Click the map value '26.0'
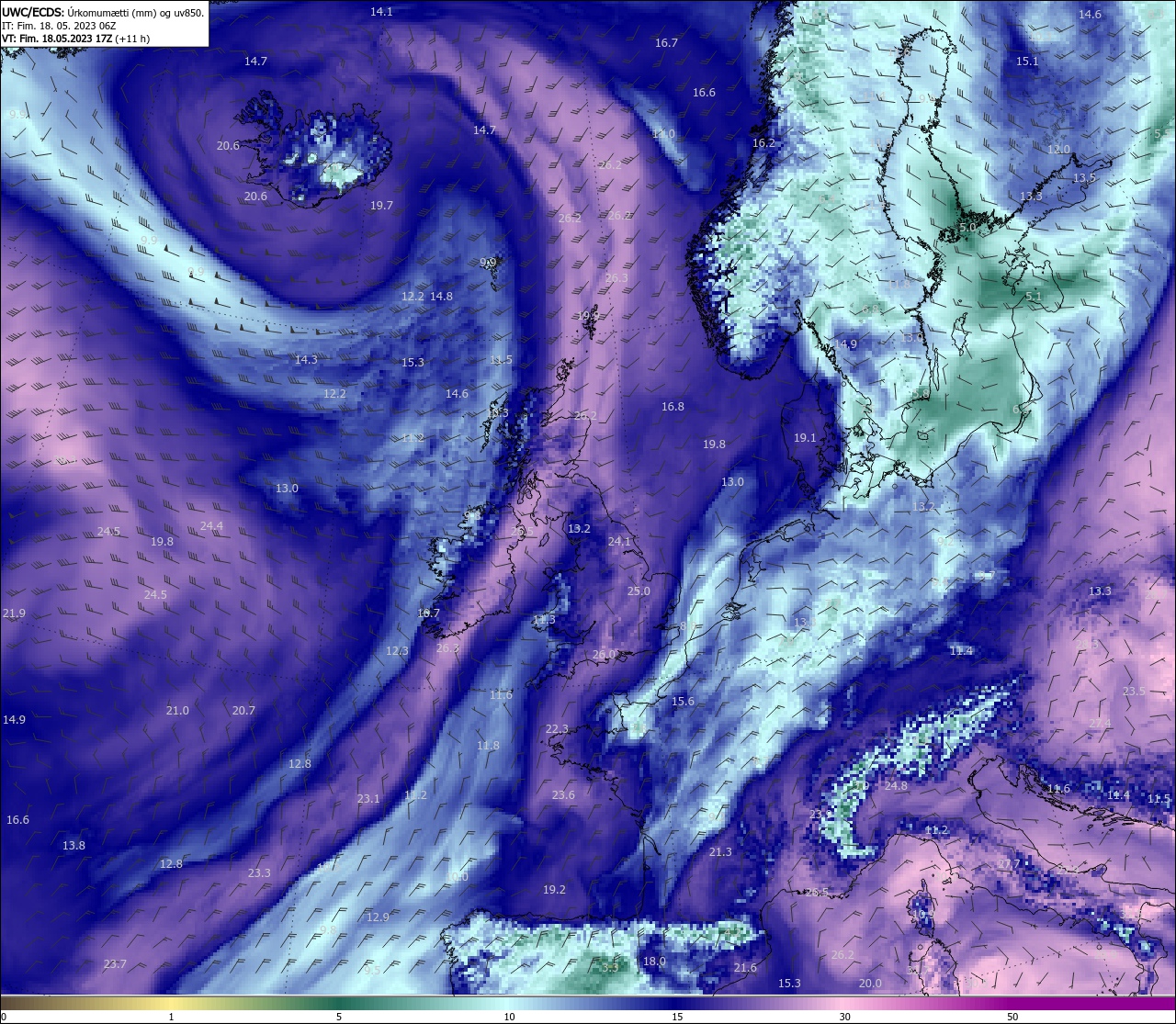Viewport: 1176px width, 1024px height. [605, 655]
